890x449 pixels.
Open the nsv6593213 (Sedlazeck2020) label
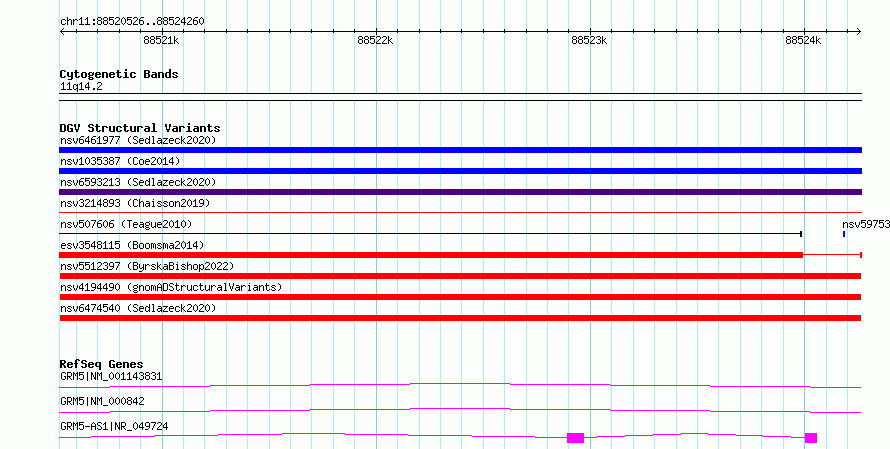[138, 182]
